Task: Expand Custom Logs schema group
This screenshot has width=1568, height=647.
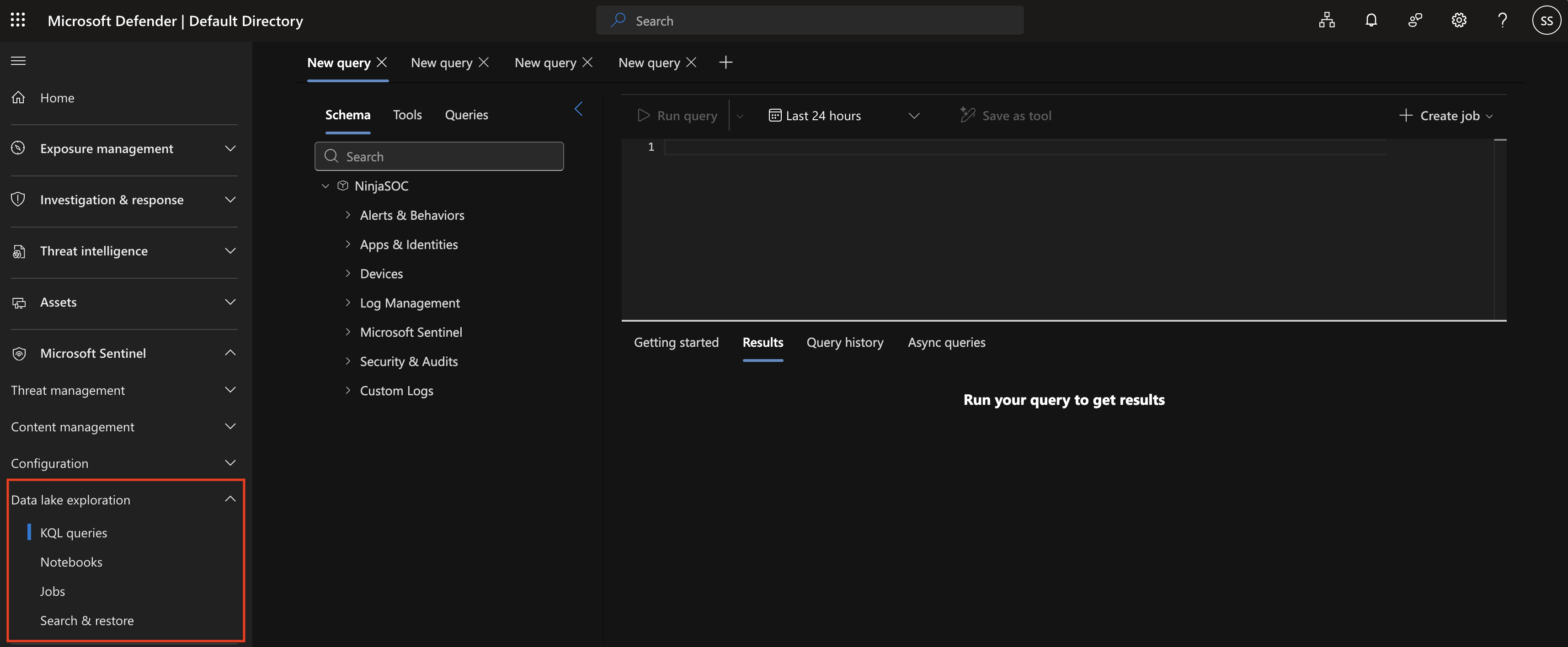Action: (x=347, y=390)
